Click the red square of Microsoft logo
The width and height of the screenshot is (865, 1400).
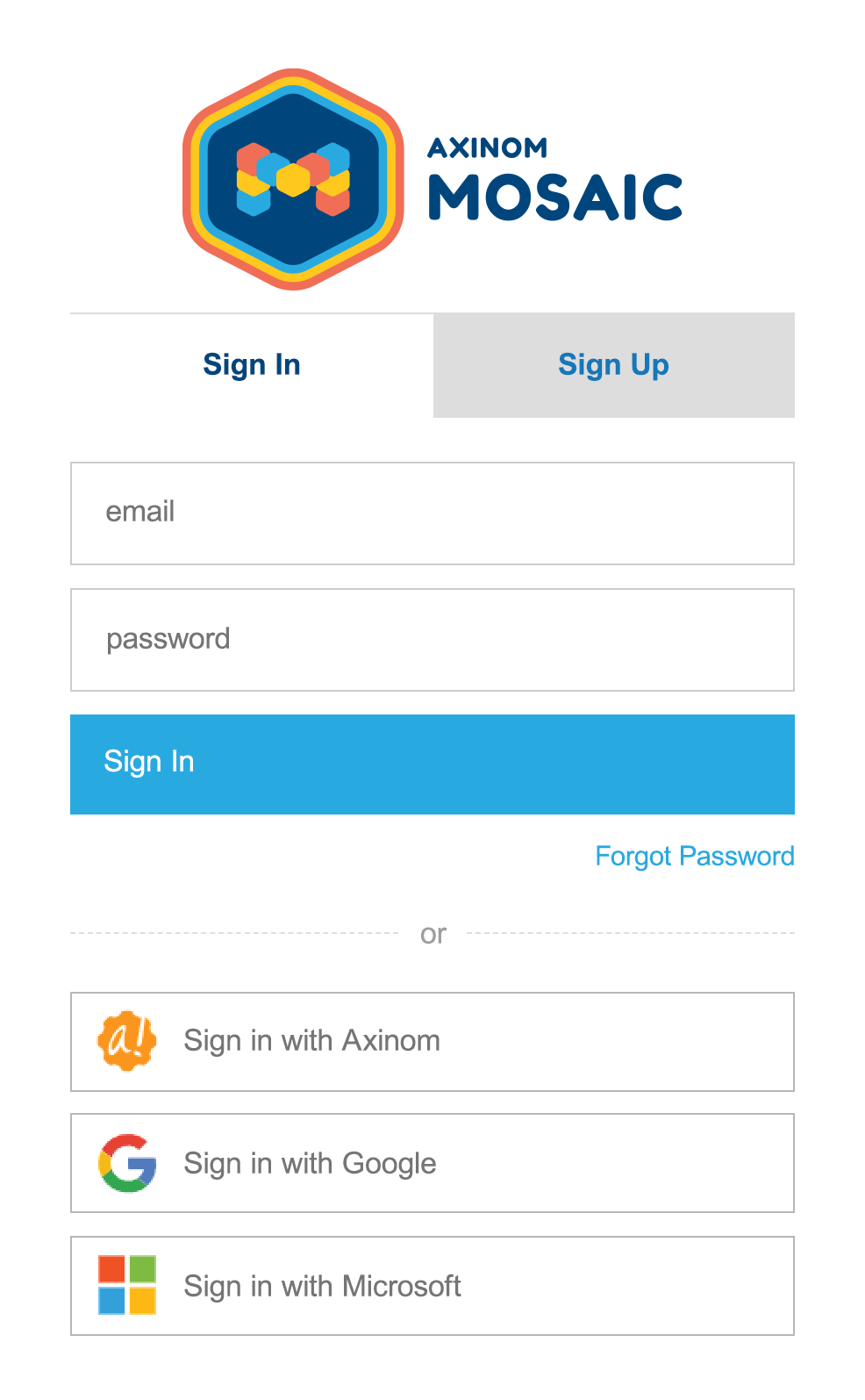[x=111, y=1269]
